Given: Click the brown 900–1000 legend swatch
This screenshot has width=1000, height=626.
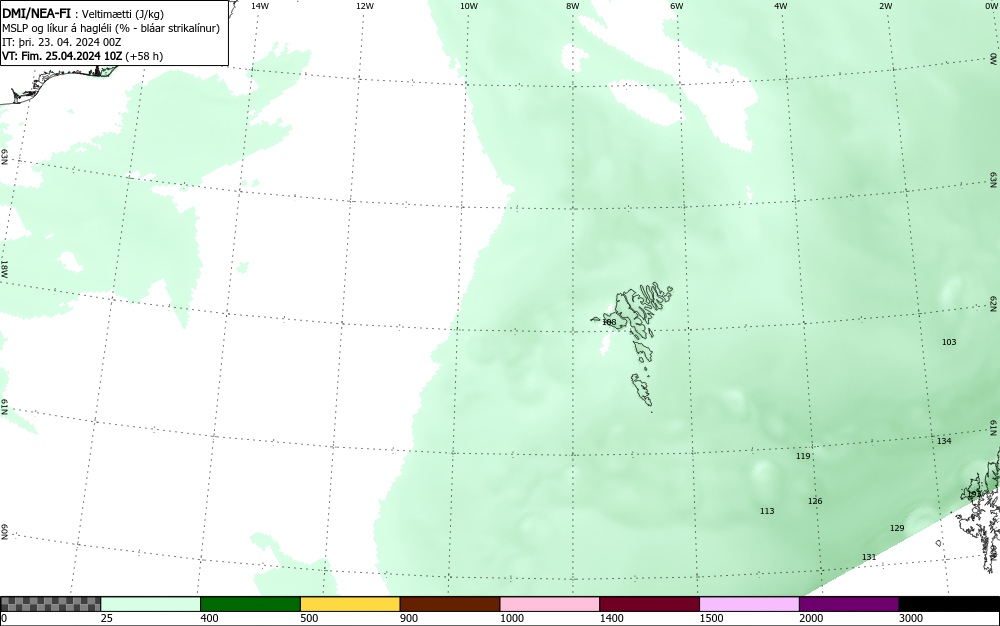Looking at the screenshot, I should pos(450,604).
